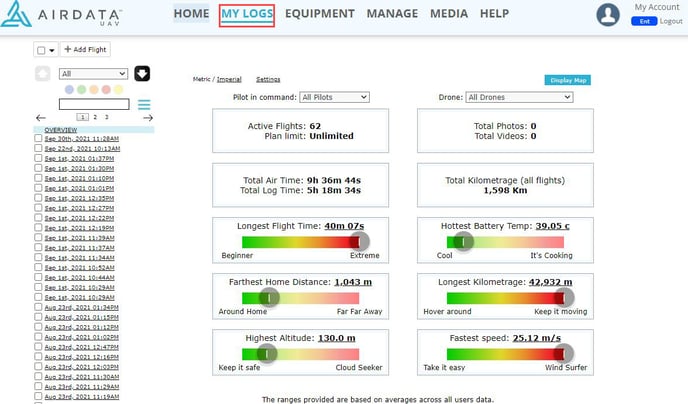
Task: Toggle the select-all flights checkbox
Action: pyautogui.click(x=41, y=50)
